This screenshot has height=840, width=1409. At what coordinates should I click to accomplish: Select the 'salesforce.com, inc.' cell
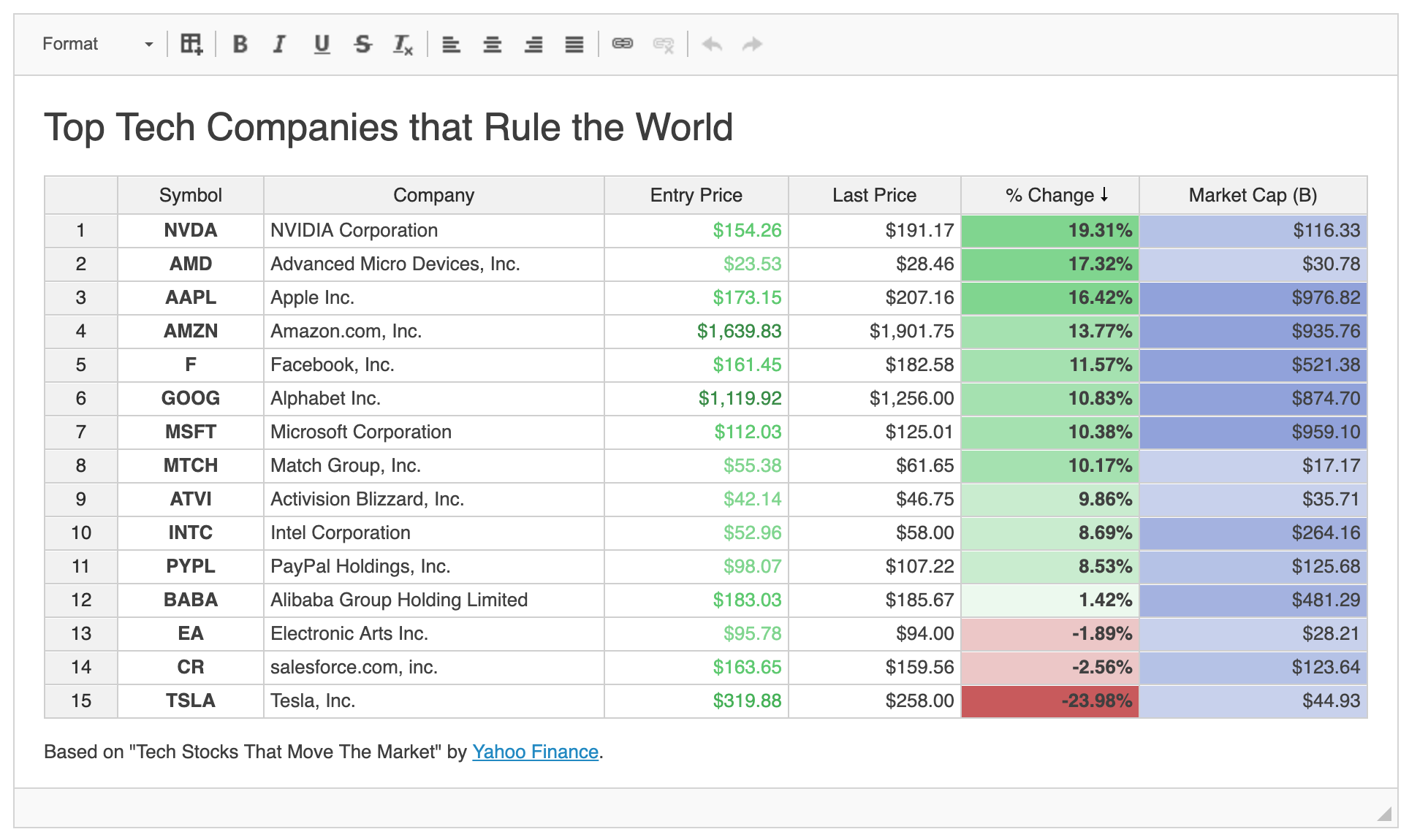[x=434, y=667]
